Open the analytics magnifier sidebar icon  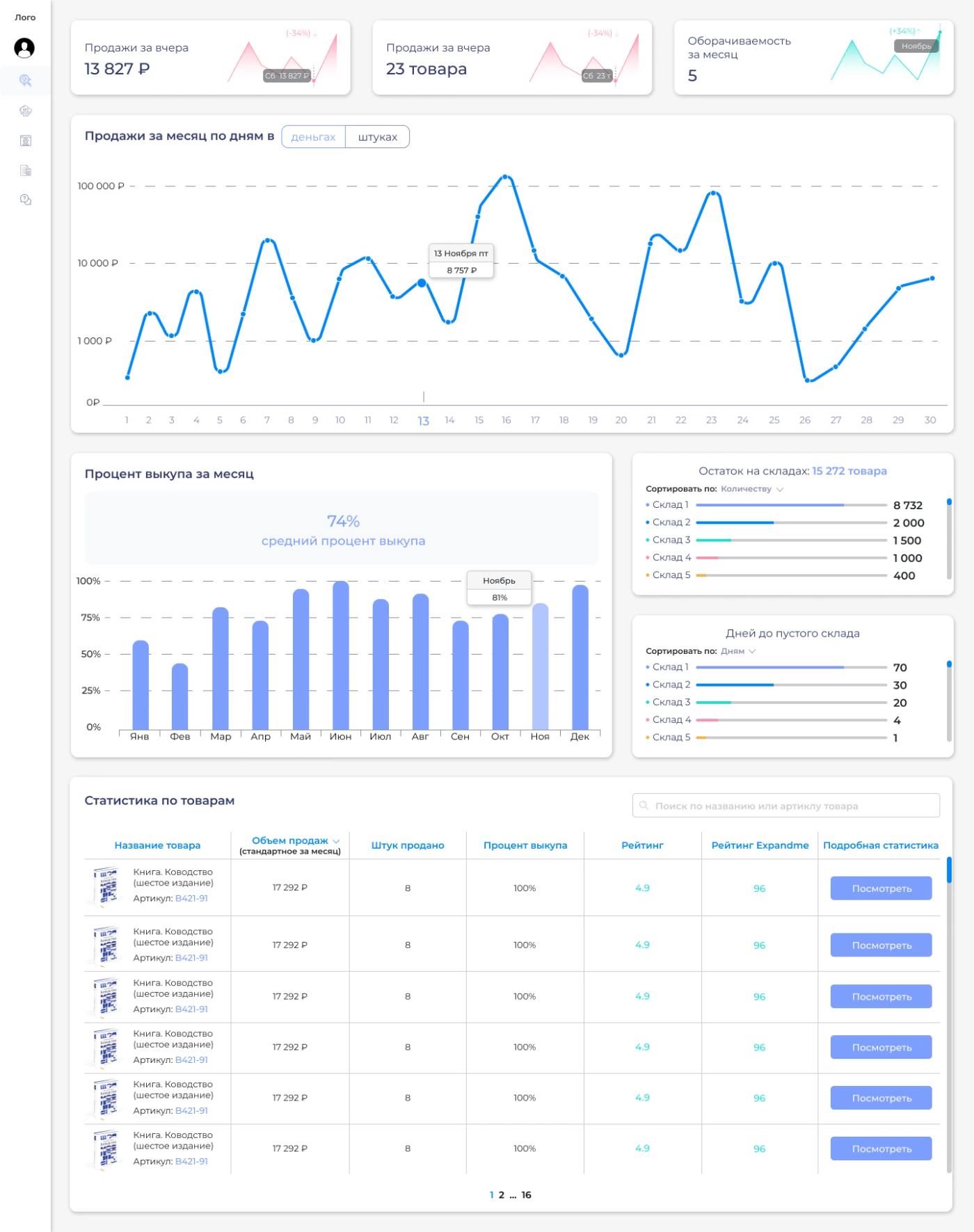26,81
